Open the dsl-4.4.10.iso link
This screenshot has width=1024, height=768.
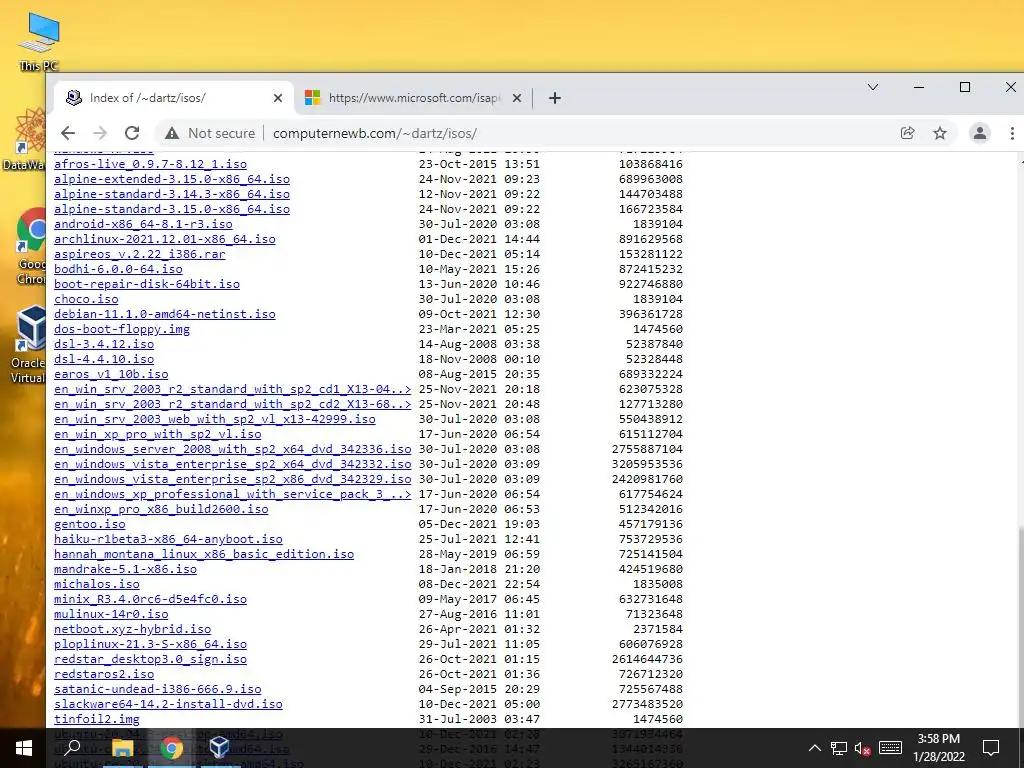[x=104, y=359]
